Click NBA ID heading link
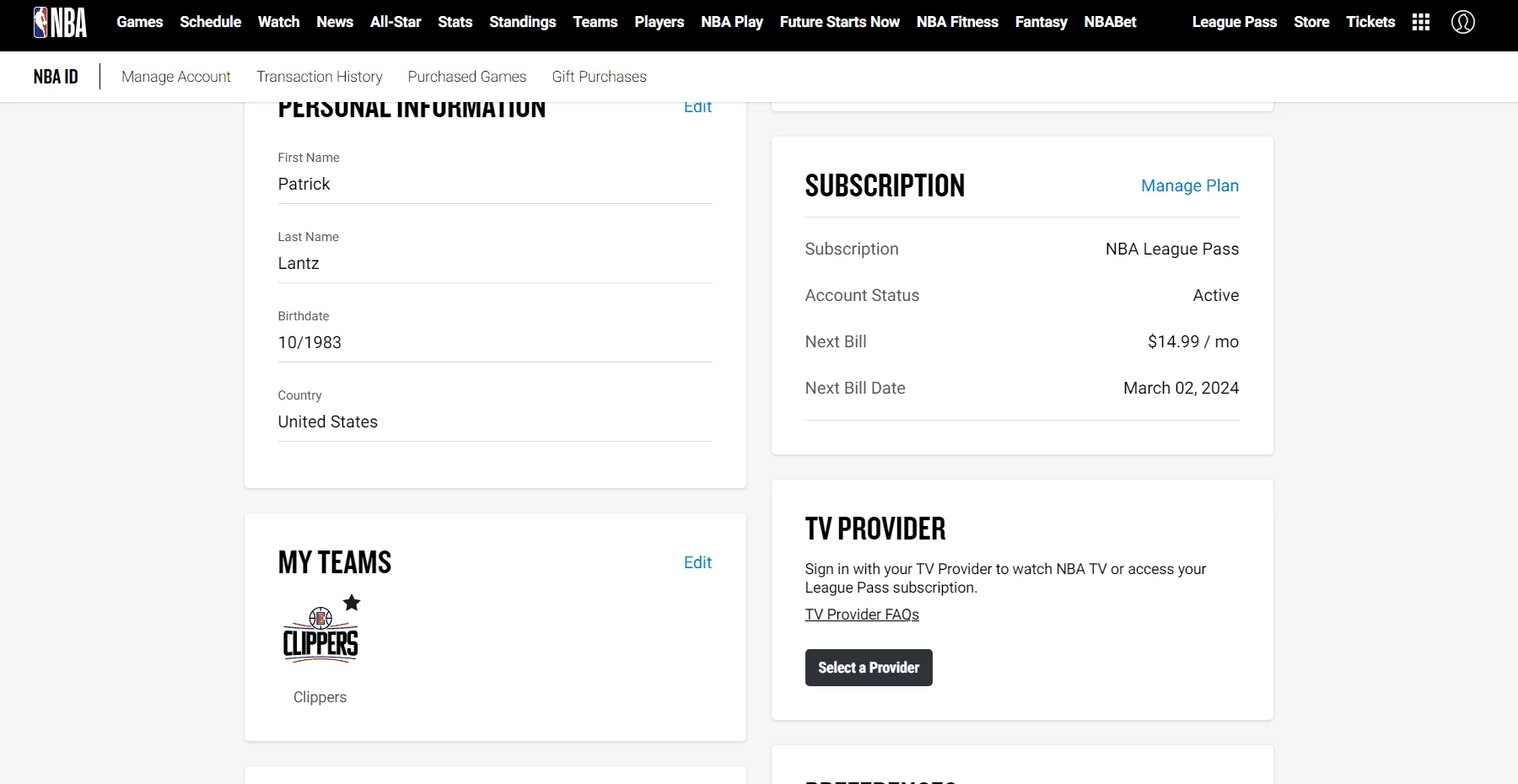 tap(56, 77)
